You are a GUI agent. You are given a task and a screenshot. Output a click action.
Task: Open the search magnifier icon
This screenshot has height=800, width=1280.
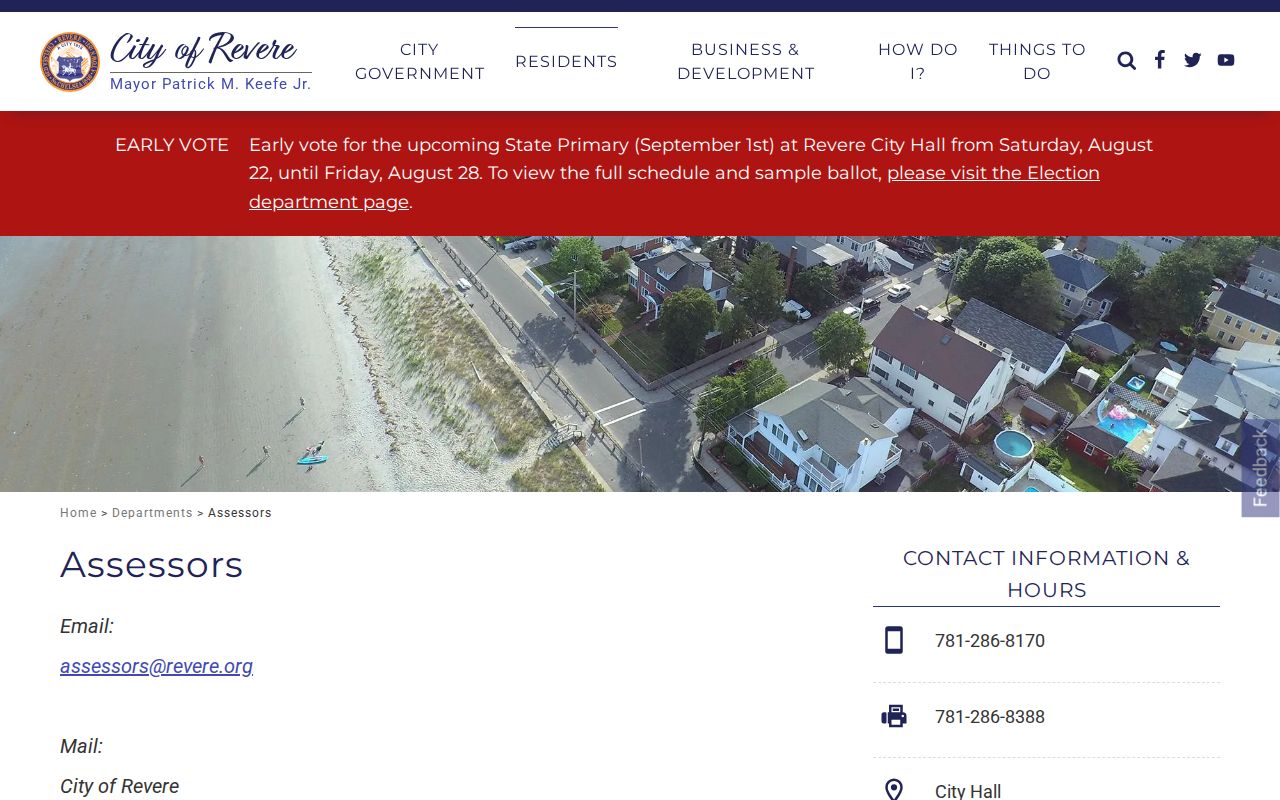coord(1127,61)
